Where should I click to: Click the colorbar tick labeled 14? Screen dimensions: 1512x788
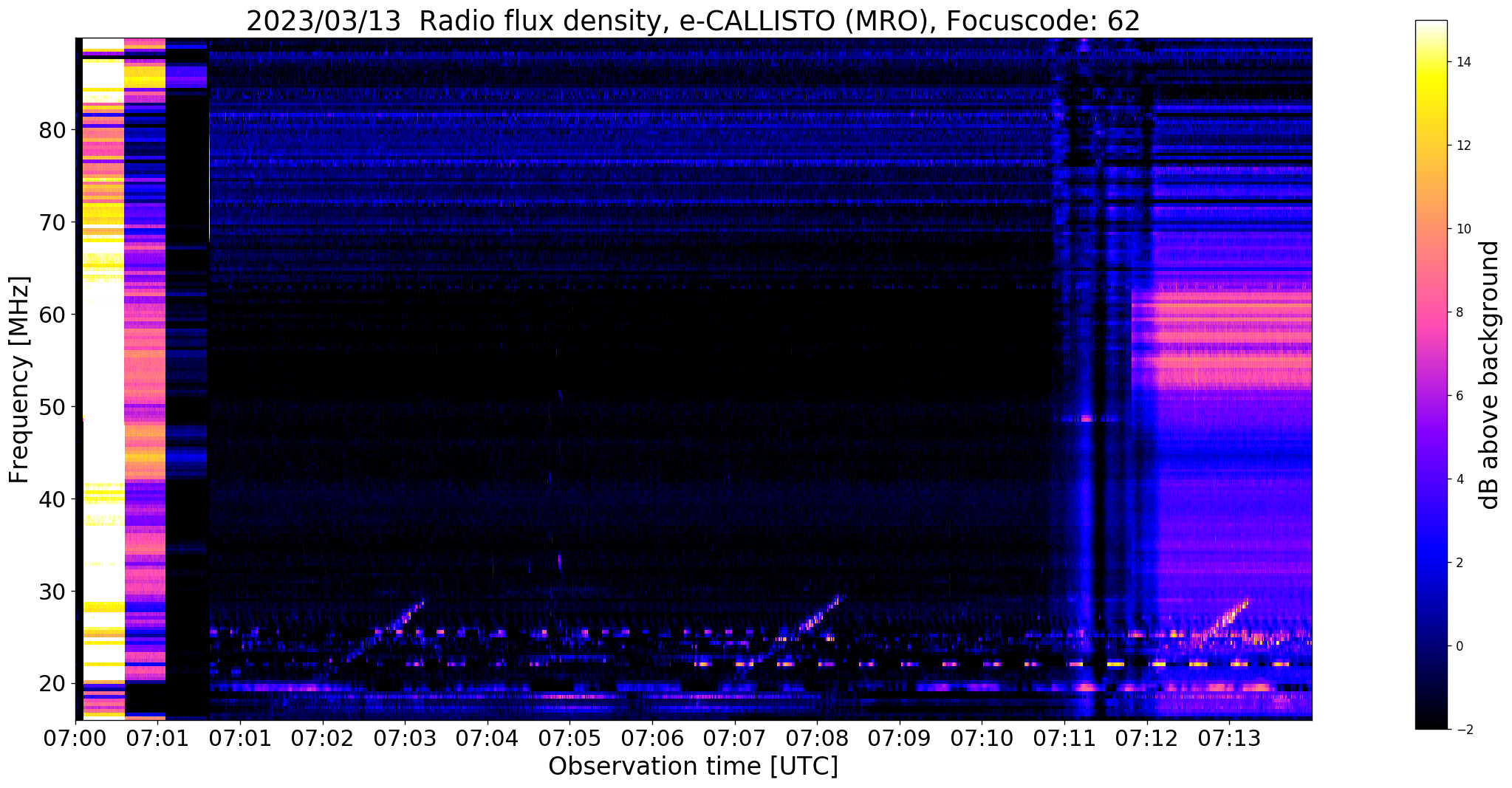(1463, 62)
